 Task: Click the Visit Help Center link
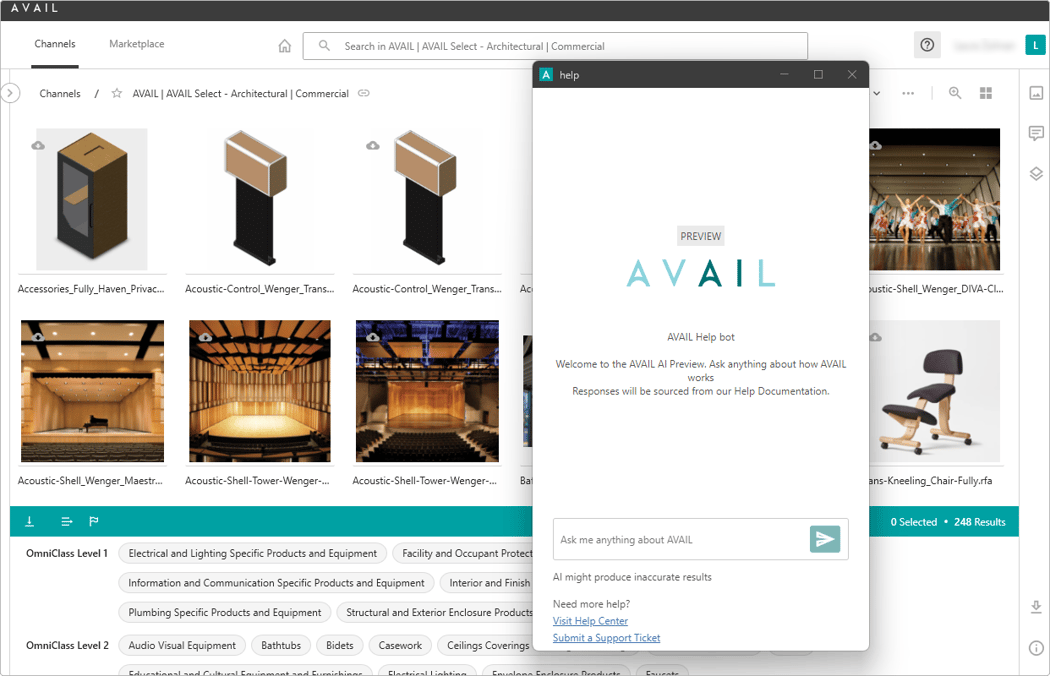(590, 620)
